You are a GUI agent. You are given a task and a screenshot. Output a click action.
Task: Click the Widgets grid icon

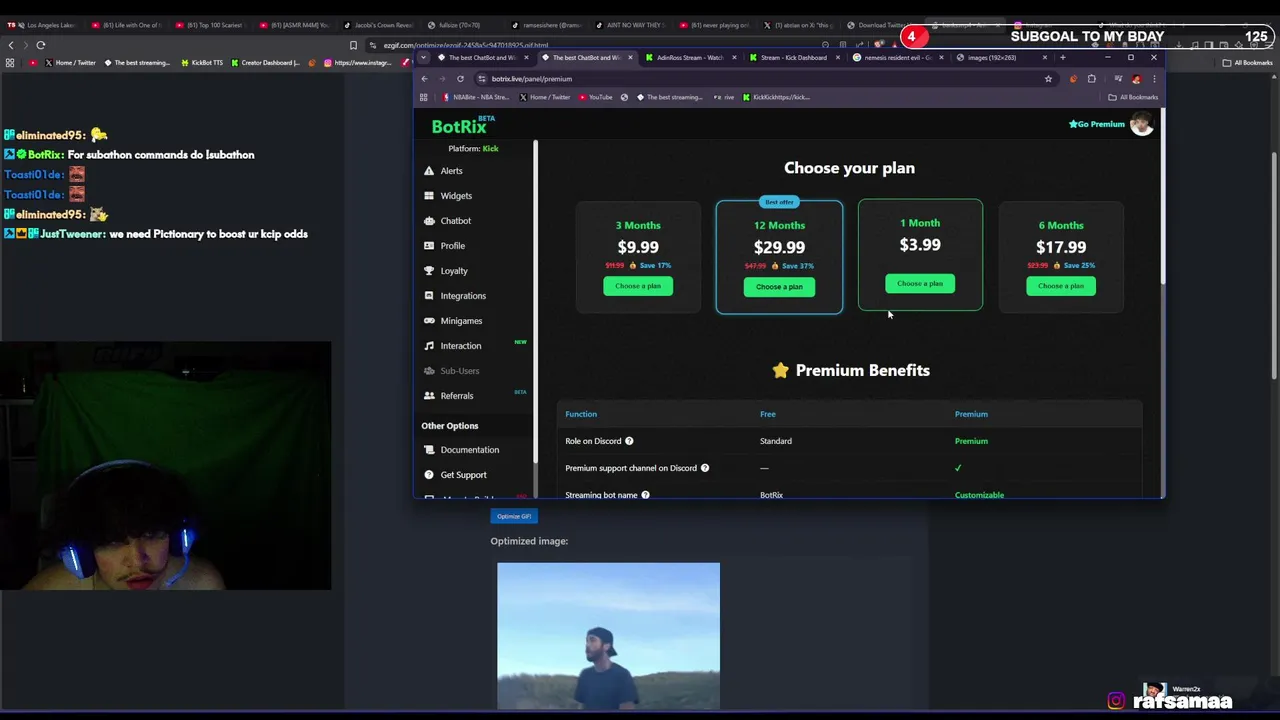click(429, 196)
